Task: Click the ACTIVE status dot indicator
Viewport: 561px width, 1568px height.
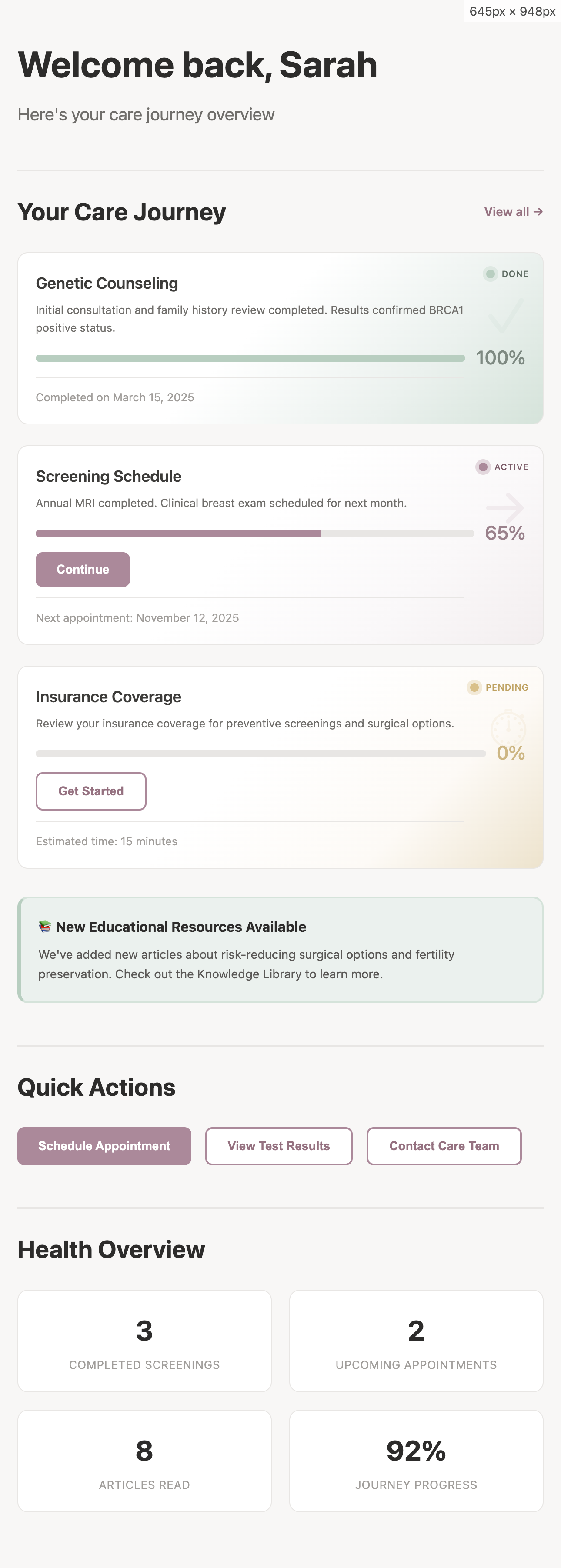Action: coord(483,467)
